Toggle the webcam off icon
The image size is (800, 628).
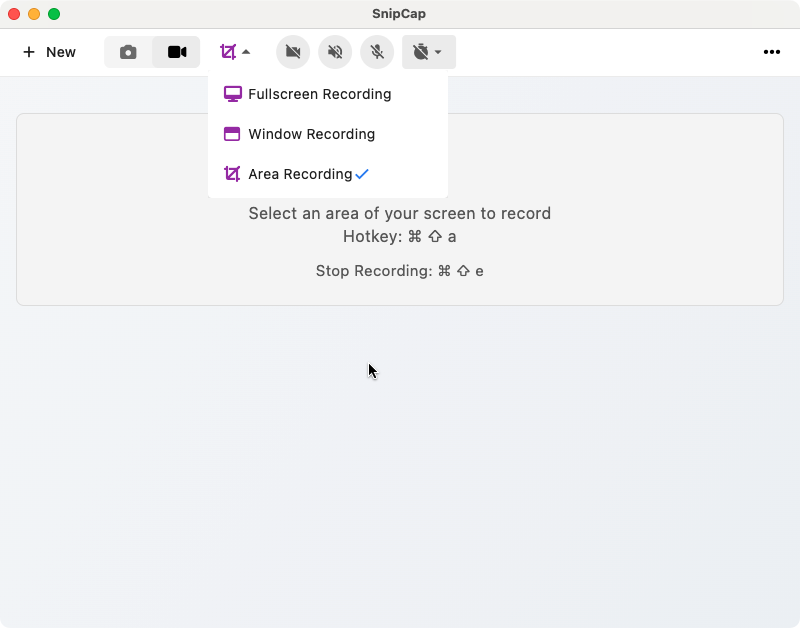pos(293,52)
